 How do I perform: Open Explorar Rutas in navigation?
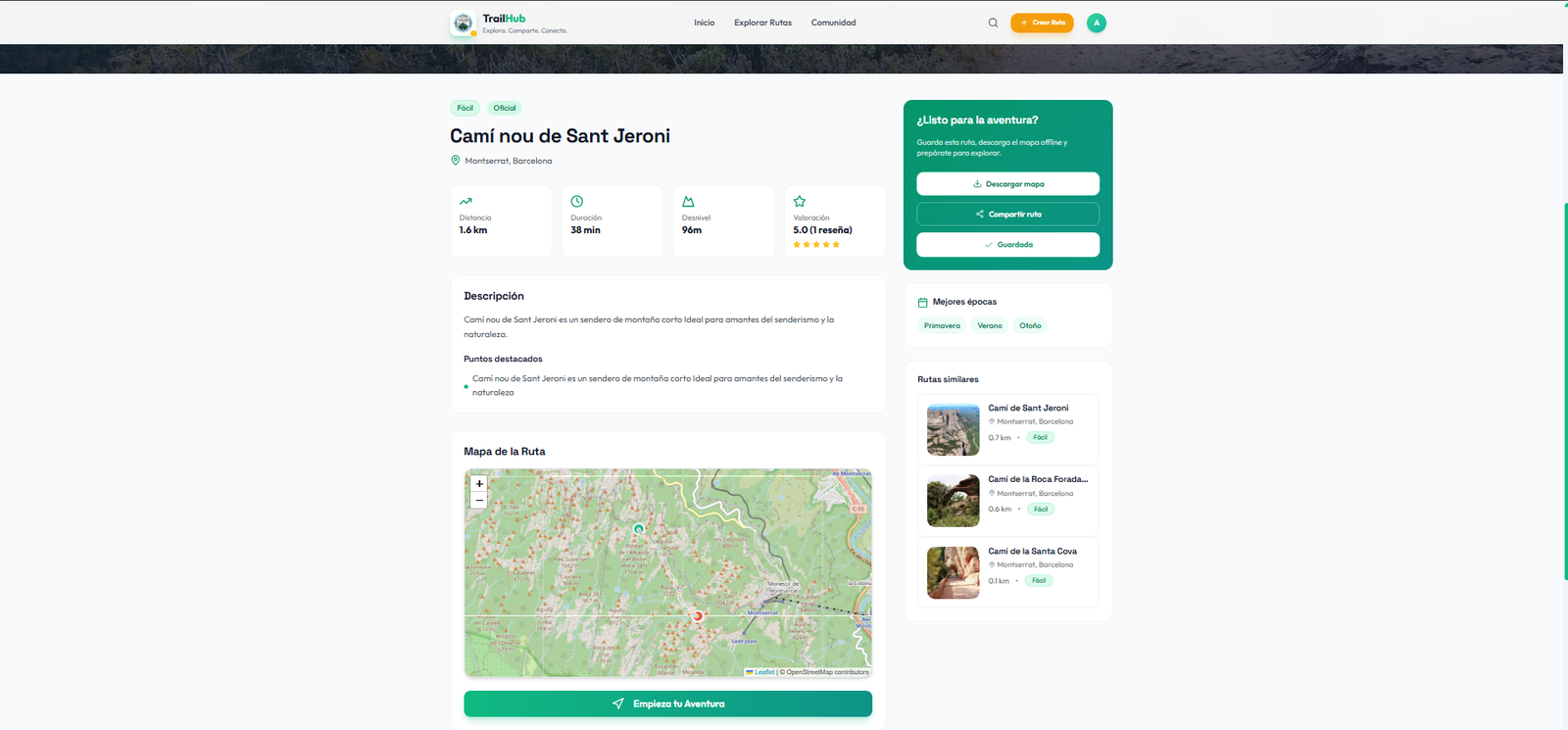click(763, 23)
